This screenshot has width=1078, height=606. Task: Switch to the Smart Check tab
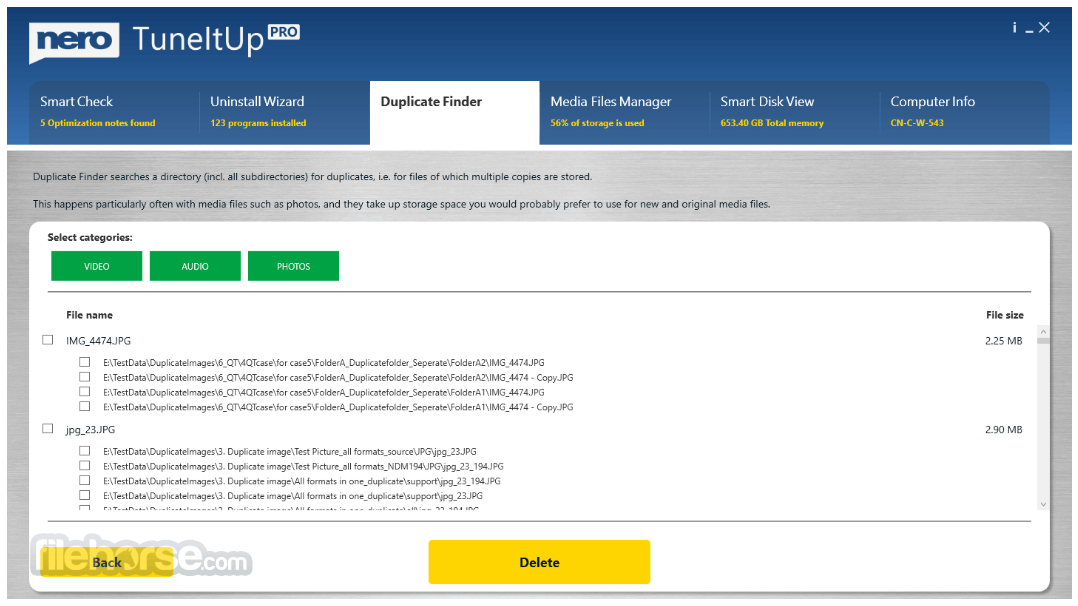tap(114, 112)
